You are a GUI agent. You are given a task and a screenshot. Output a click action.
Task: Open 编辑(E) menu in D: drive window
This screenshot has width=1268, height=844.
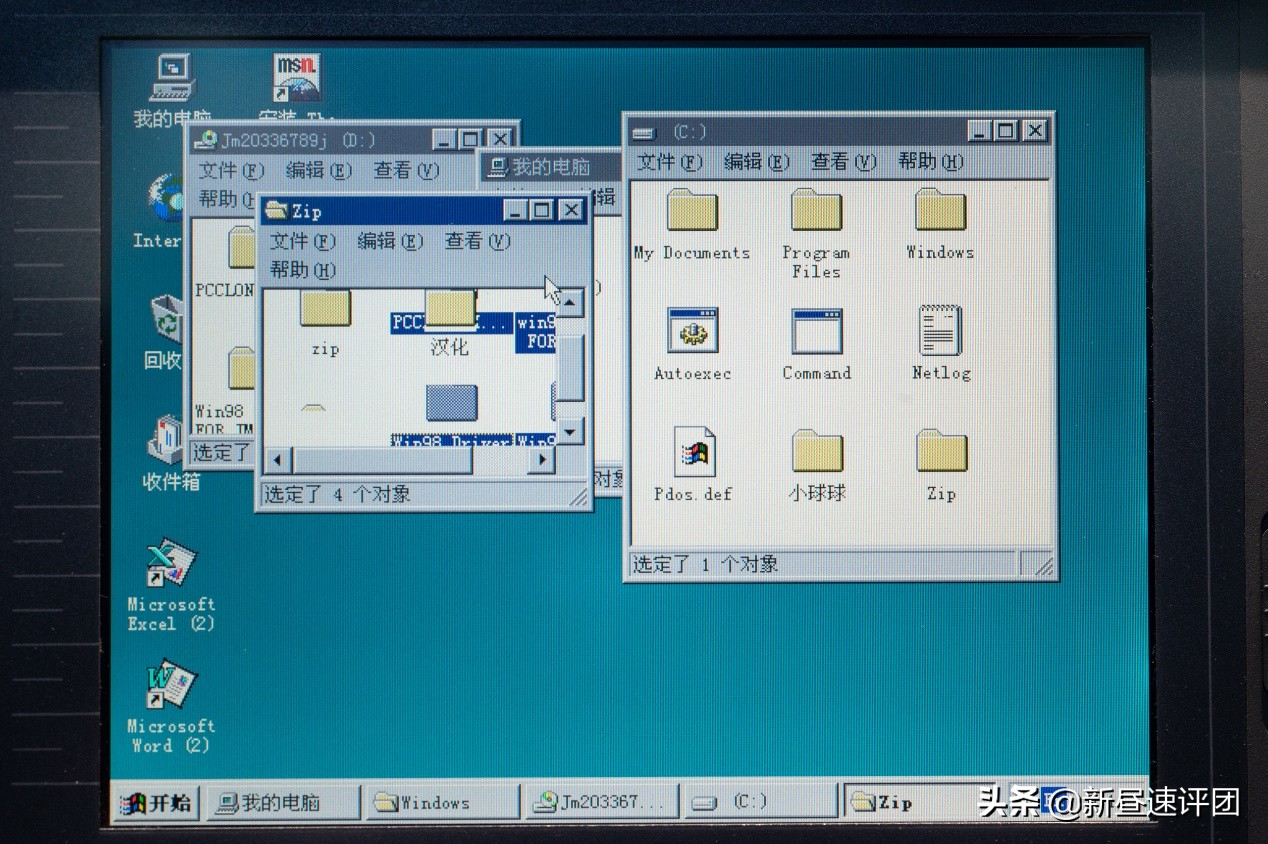click(318, 171)
